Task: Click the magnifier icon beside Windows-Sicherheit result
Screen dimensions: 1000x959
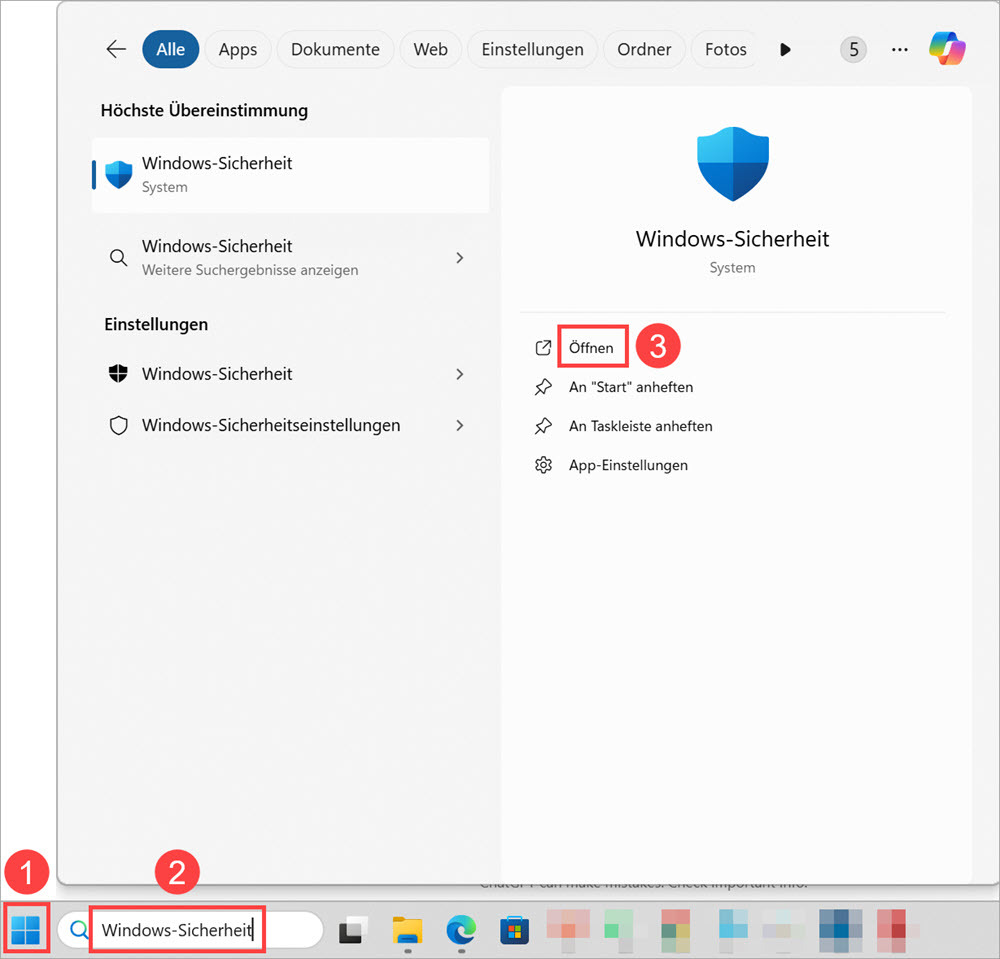Action: click(x=119, y=258)
